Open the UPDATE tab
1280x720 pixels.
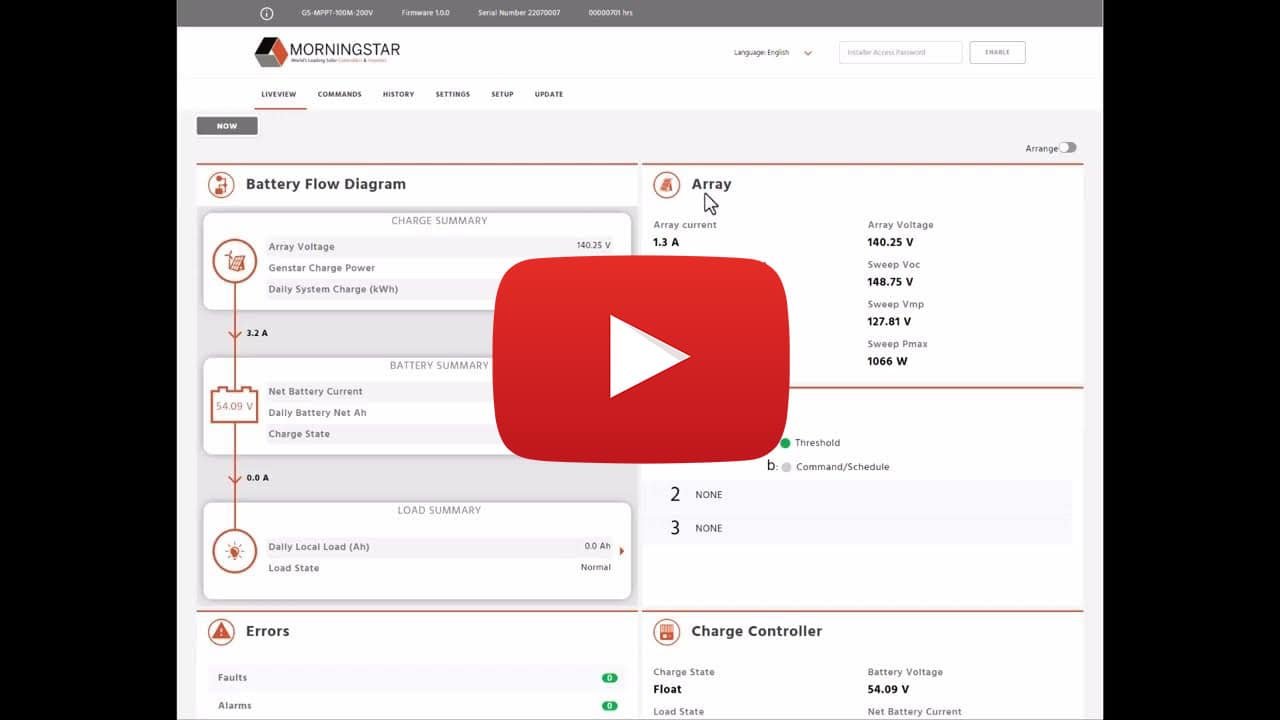549,94
